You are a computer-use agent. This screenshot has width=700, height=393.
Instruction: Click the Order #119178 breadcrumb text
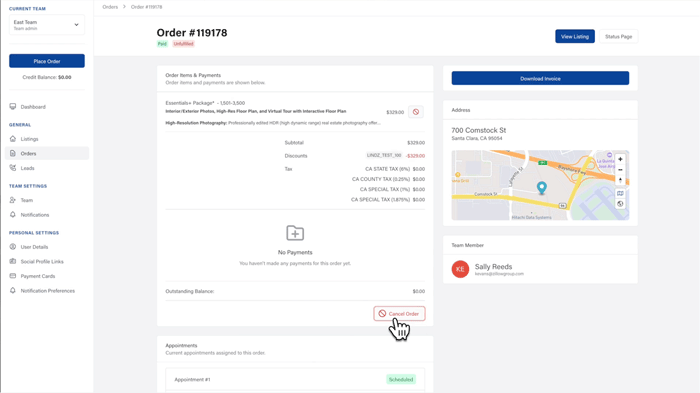pos(146,7)
